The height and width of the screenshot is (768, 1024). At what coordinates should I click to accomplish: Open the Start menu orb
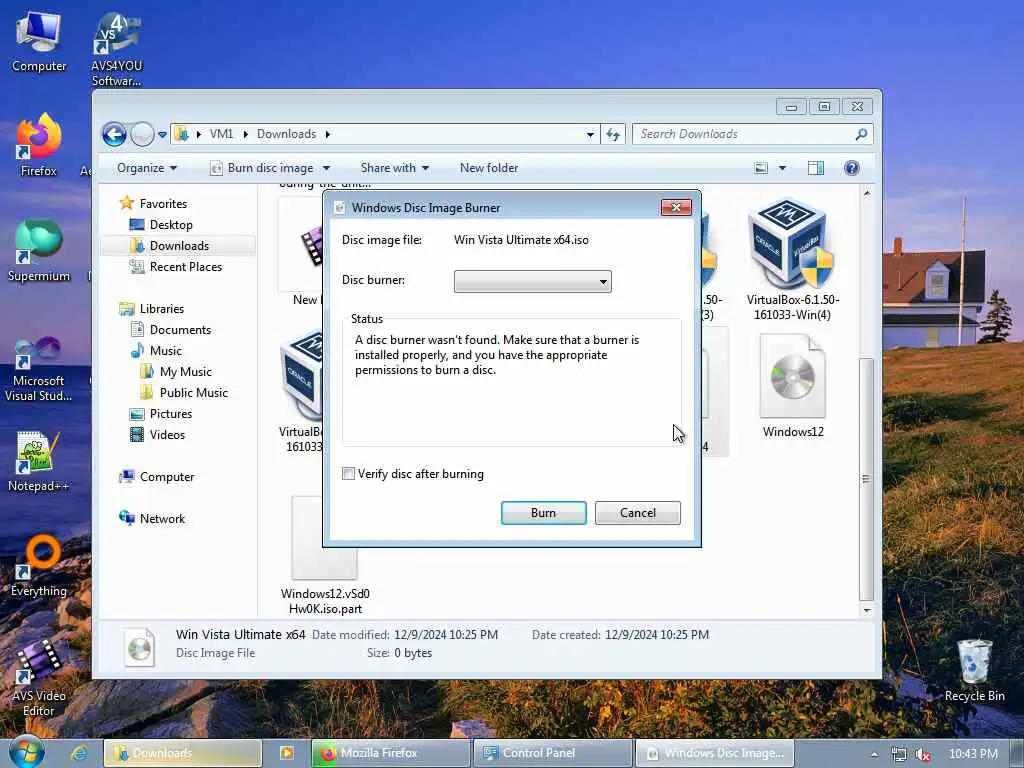click(27, 750)
